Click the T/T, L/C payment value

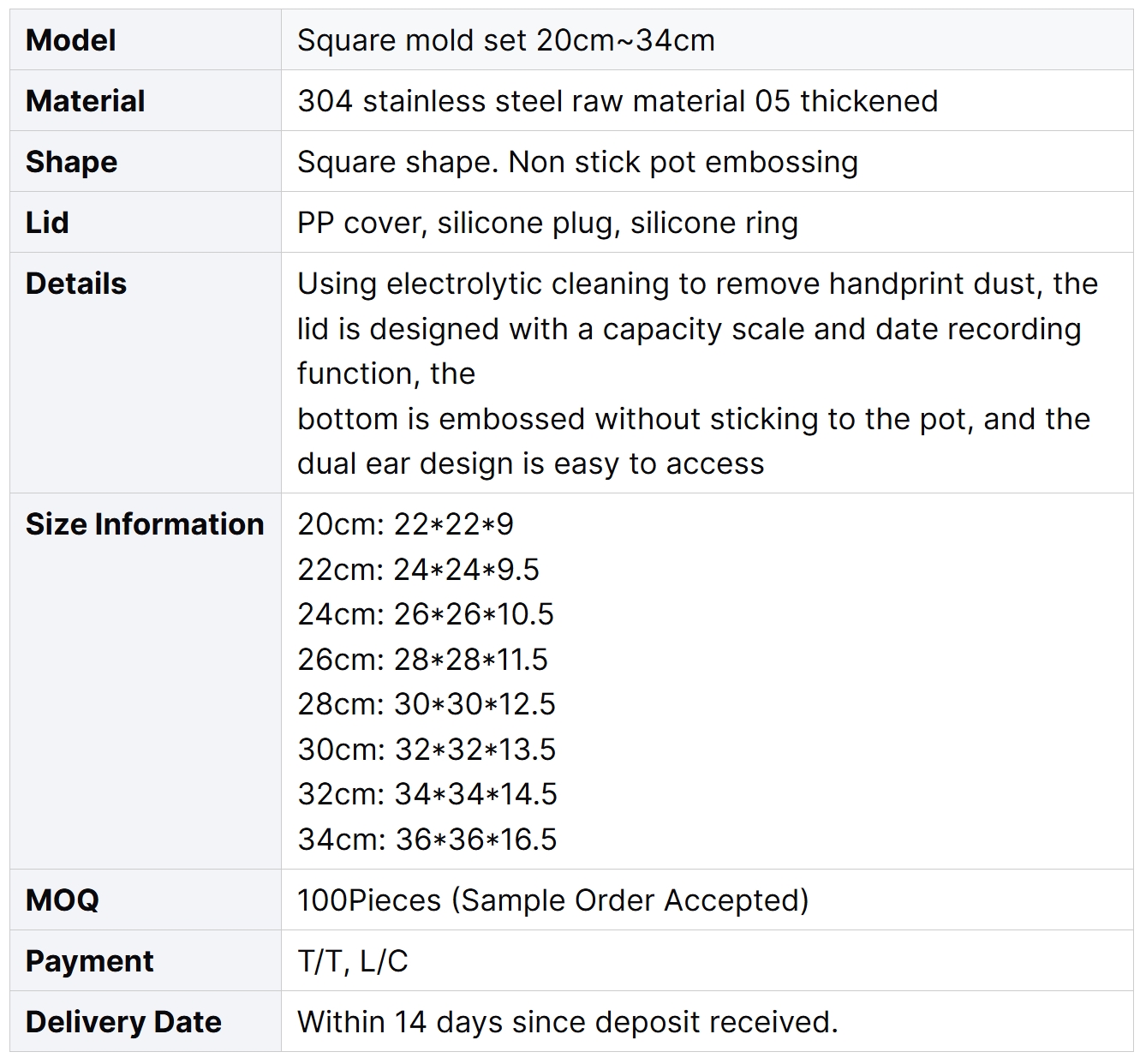click(353, 961)
